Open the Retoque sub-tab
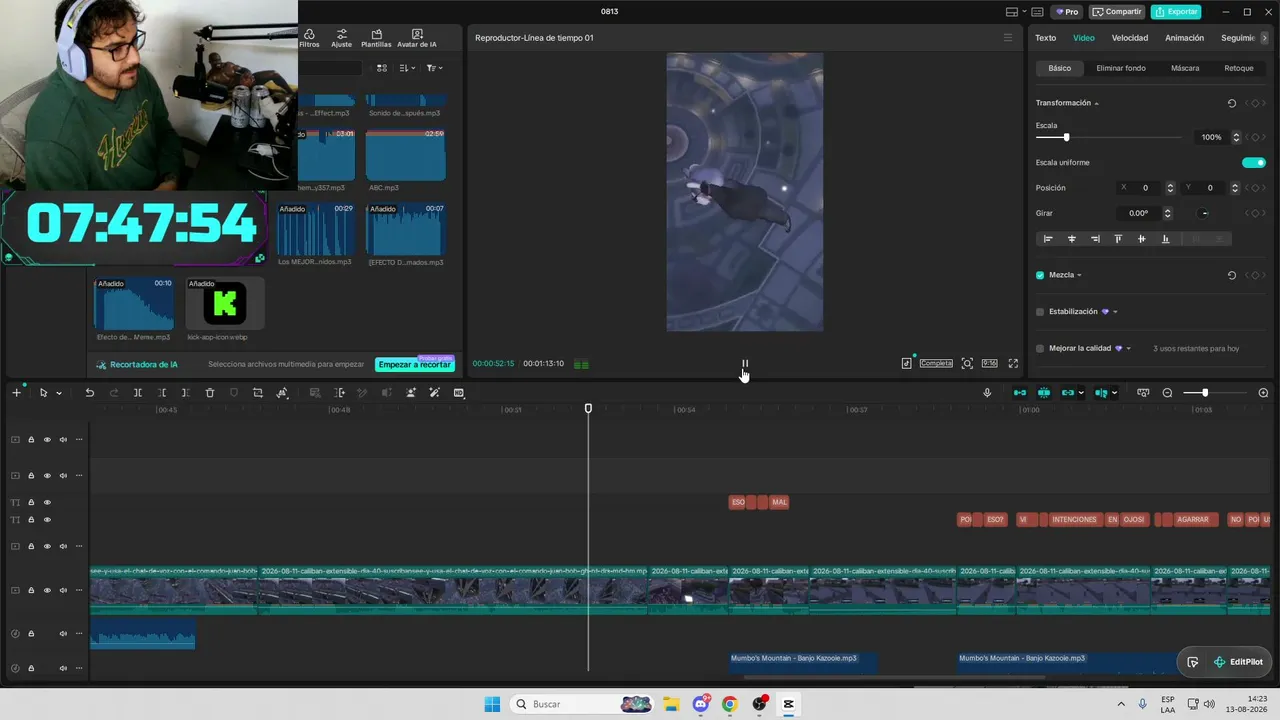Viewport: 1280px width, 720px height. coord(1239,68)
